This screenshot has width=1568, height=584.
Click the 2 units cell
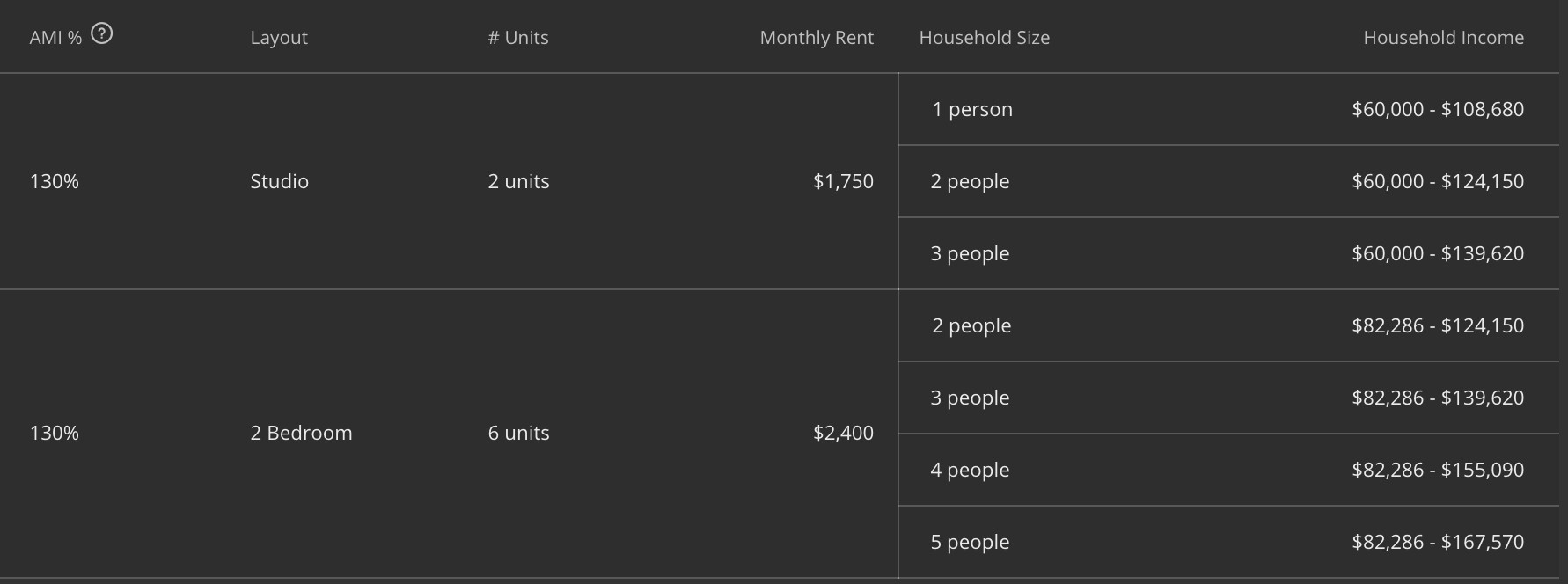(518, 181)
